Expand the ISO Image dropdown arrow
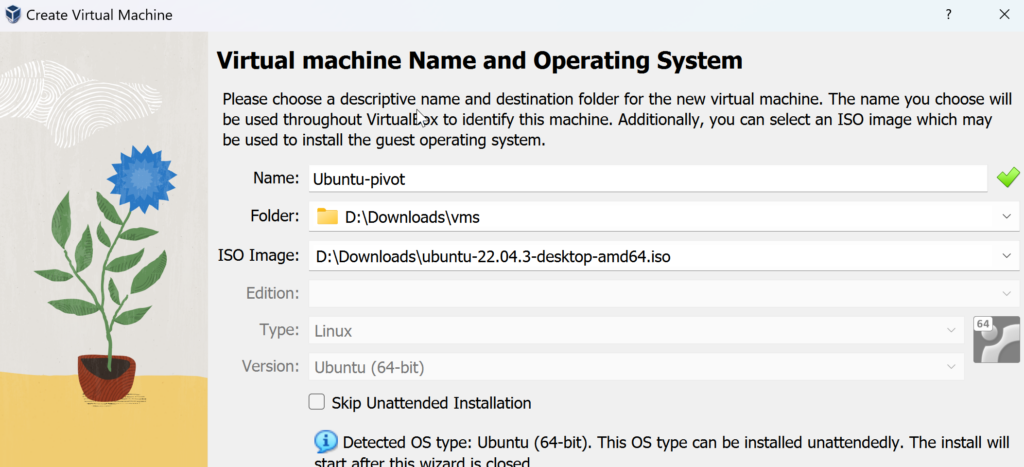 click(1006, 257)
